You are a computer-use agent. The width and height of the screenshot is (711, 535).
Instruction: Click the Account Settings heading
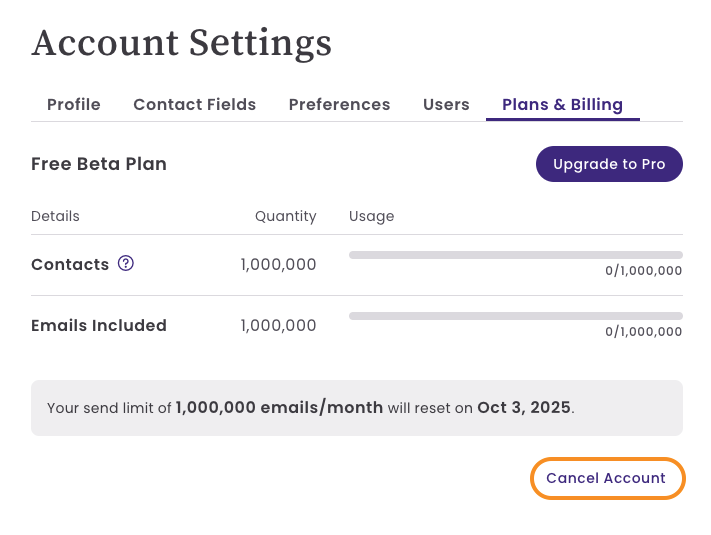182,42
